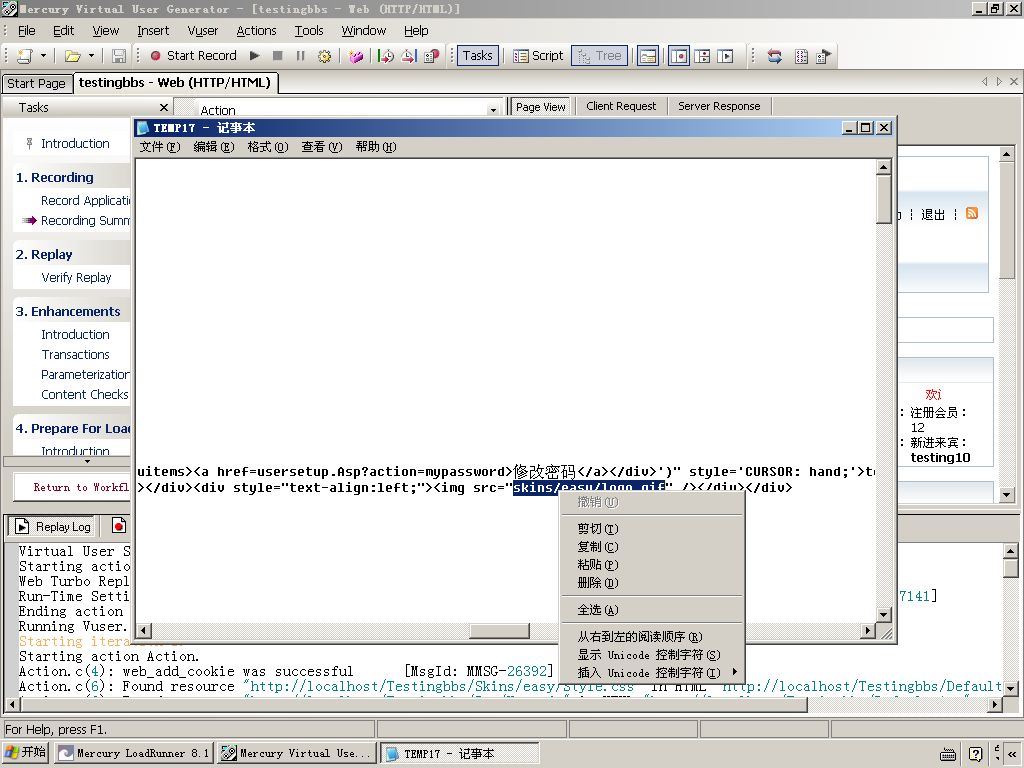Click the regenerate script arrows icon
Screen dimensions: 1024x768
(x=775, y=56)
